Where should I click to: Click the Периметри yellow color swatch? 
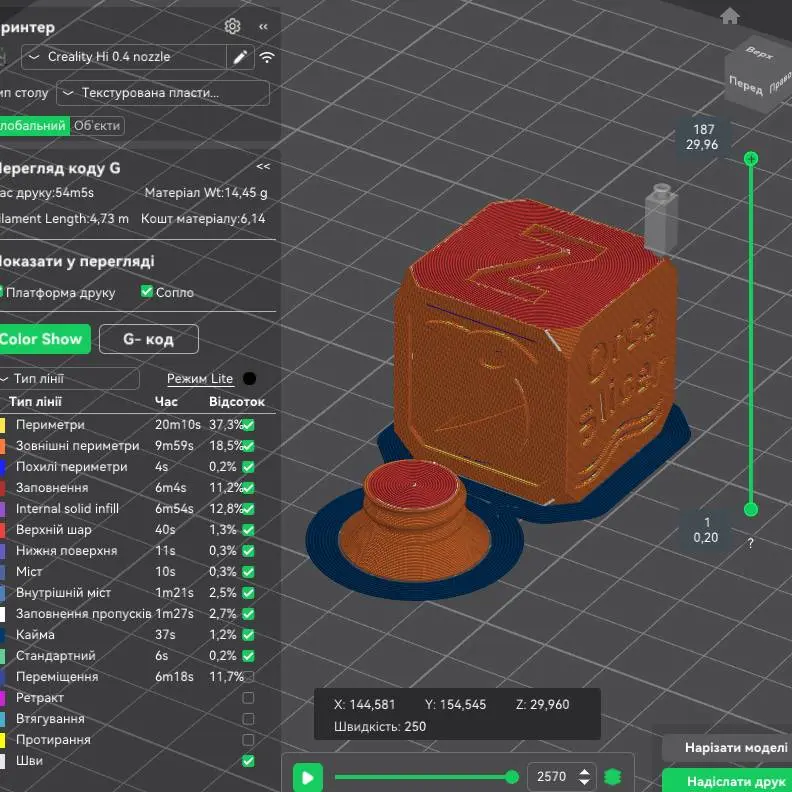click(3, 425)
